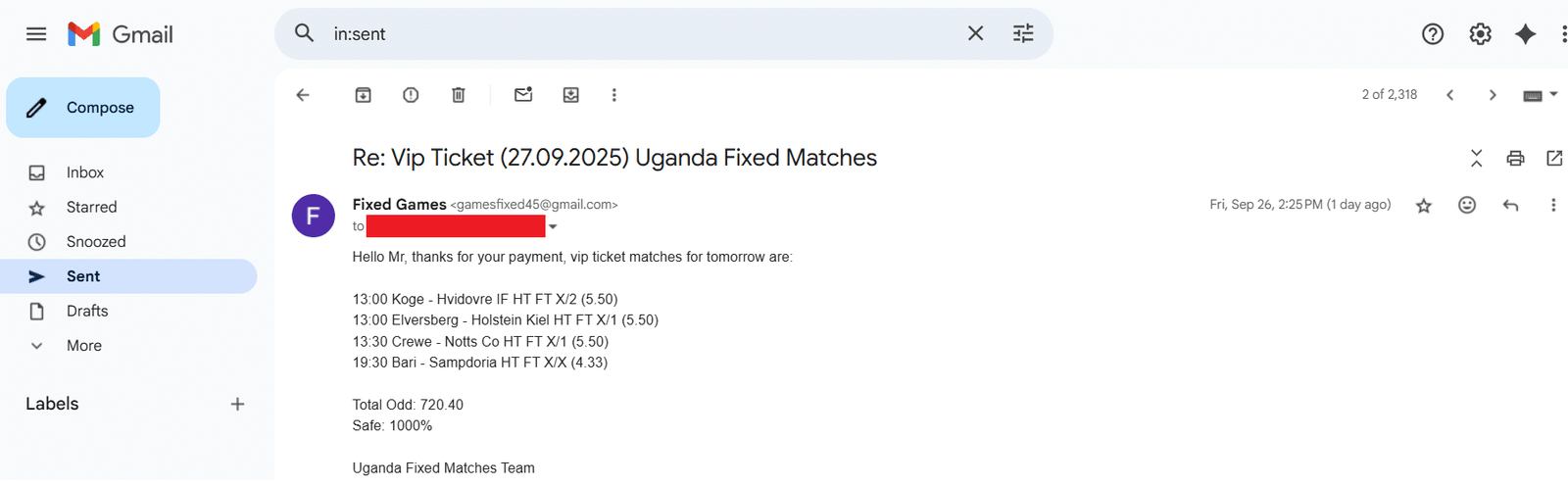The image size is (1568, 486).
Task: Collapse all messages in conversation
Action: (1476, 158)
